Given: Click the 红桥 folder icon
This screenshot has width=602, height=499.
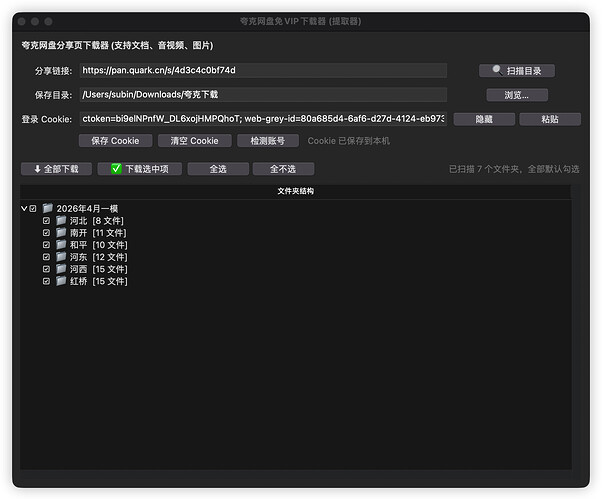Looking at the screenshot, I should 61,281.
